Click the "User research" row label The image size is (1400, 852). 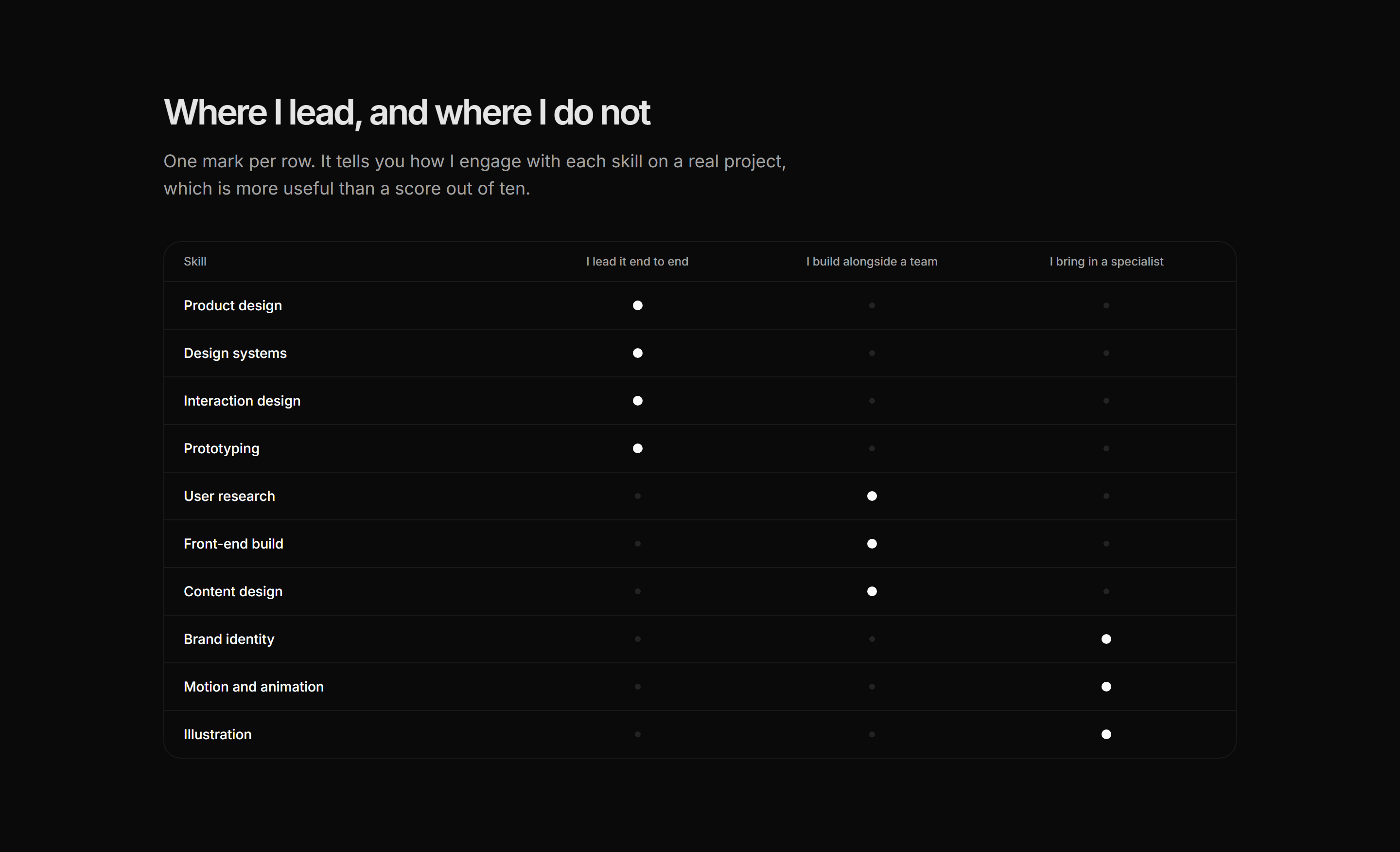click(229, 496)
